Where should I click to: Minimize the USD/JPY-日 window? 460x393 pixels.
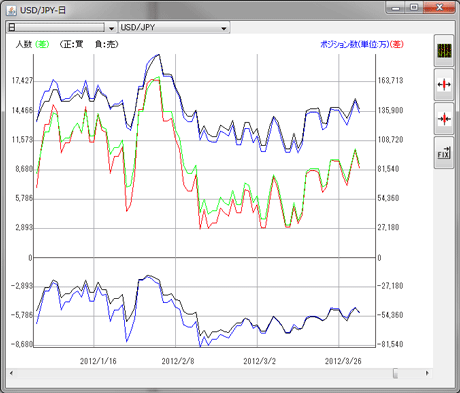click(x=396, y=7)
